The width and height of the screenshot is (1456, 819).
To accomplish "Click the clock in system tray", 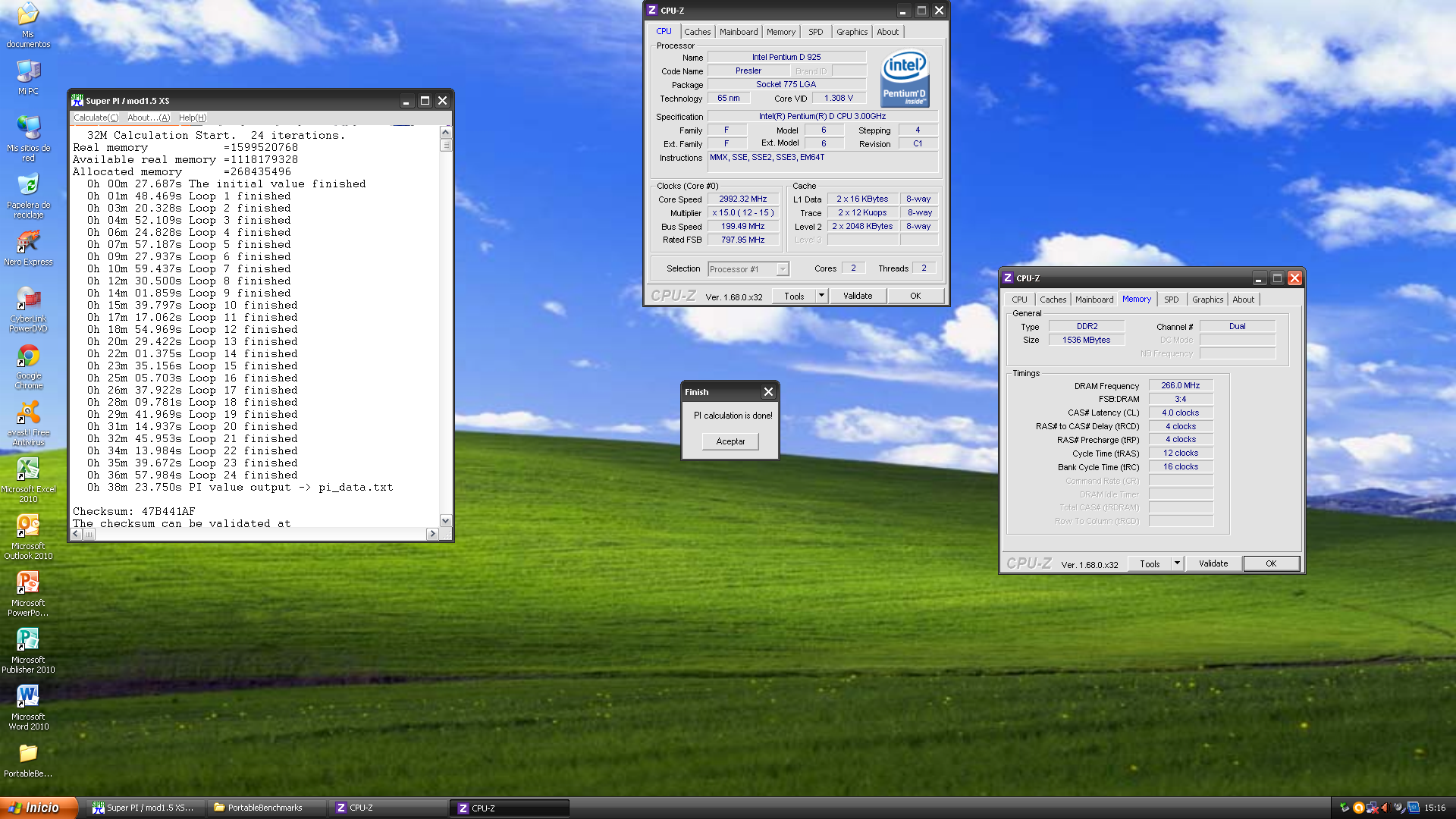I will [x=1434, y=808].
